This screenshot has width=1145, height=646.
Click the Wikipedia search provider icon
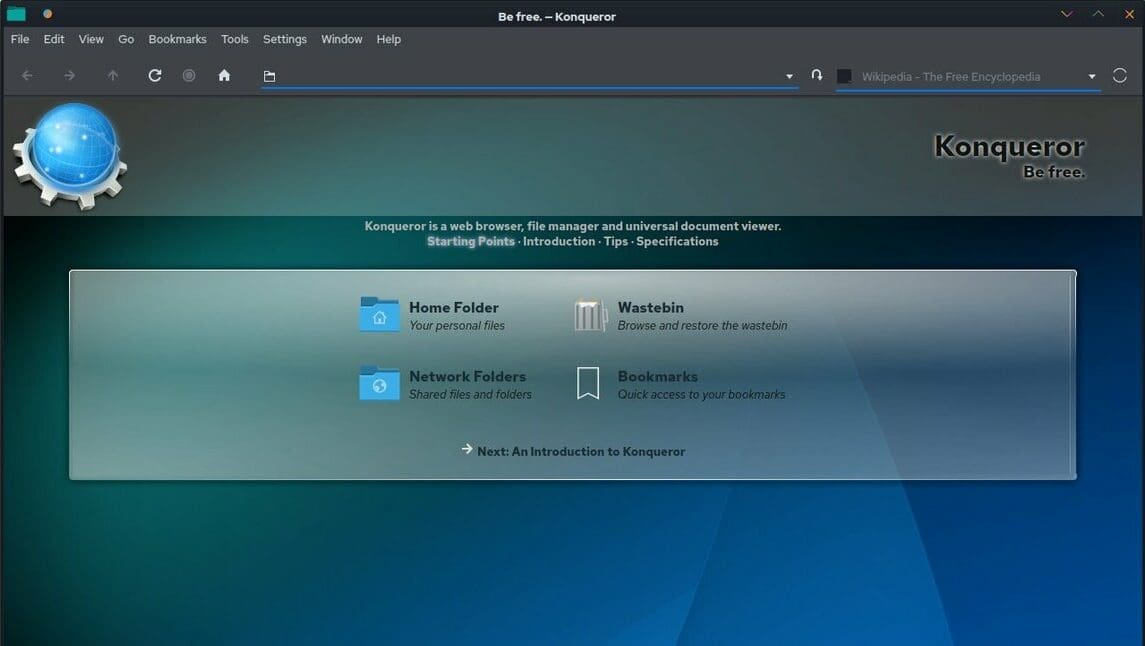(844, 76)
